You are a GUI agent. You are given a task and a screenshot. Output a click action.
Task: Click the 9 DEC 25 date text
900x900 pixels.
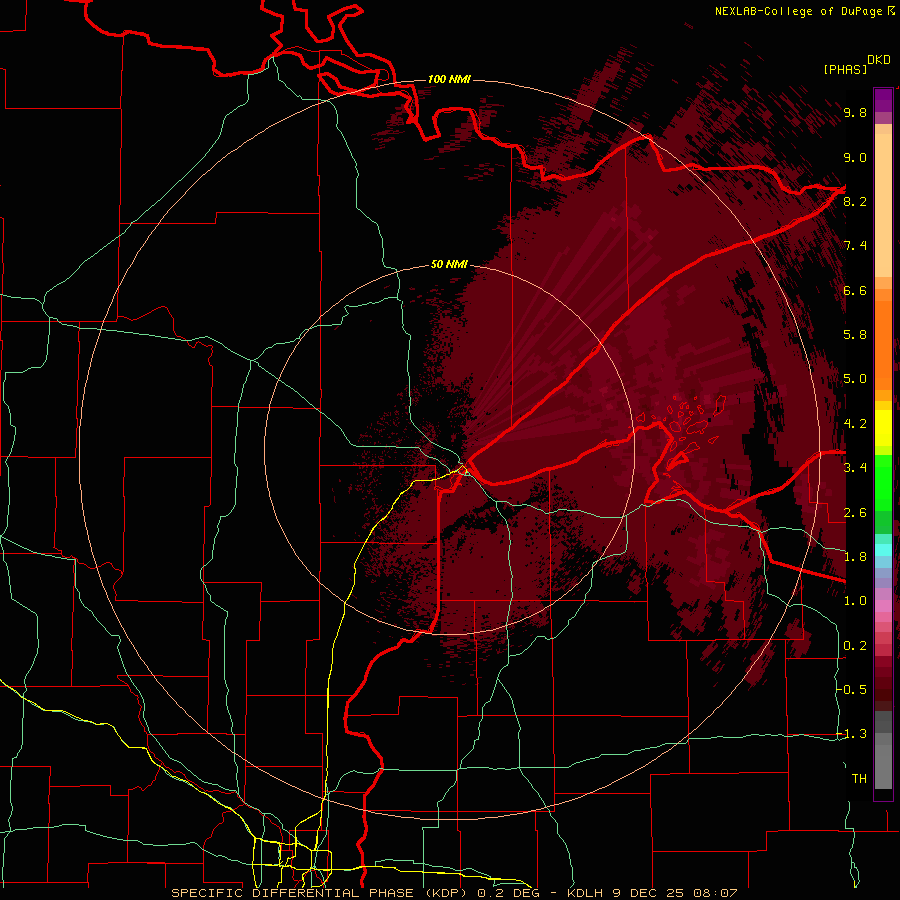649,893
